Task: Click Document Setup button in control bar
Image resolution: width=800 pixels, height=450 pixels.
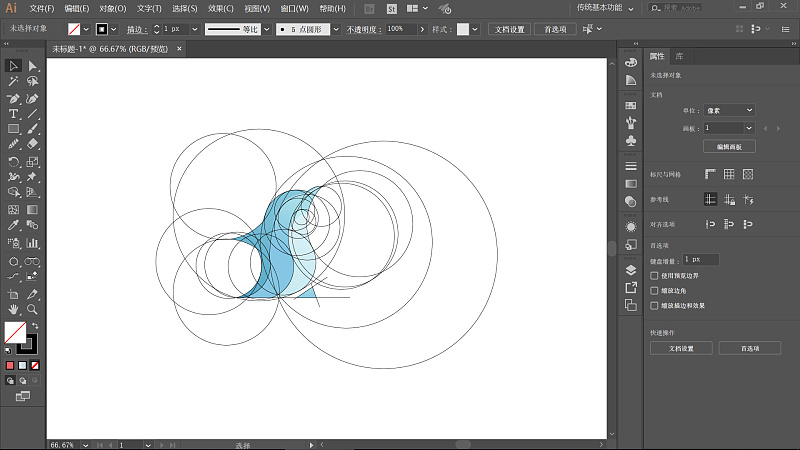Action: pyautogui.click(x=510, y=30)
